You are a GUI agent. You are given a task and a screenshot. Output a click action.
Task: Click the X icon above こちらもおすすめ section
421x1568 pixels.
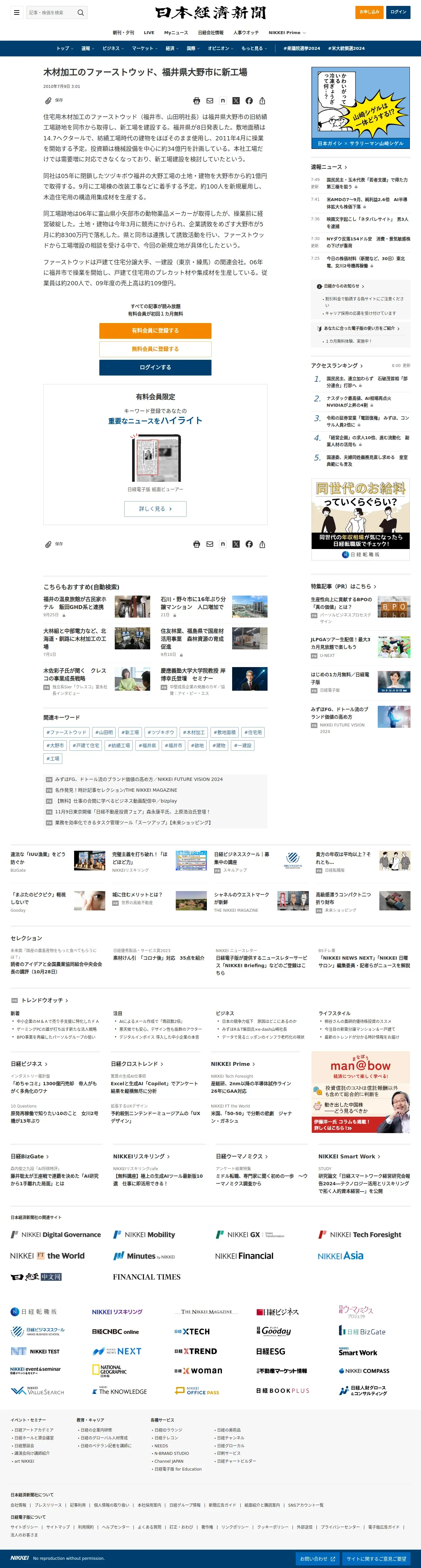click(x=236, y=544)
